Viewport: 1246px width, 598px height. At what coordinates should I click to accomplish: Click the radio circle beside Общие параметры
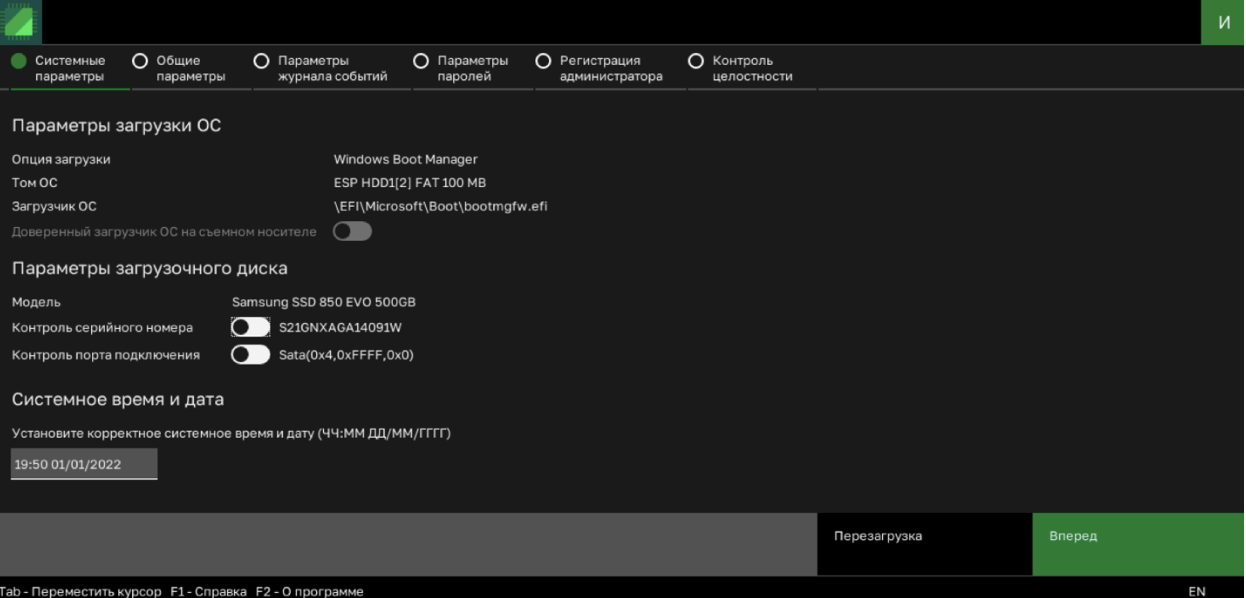[x=140, y=60]
